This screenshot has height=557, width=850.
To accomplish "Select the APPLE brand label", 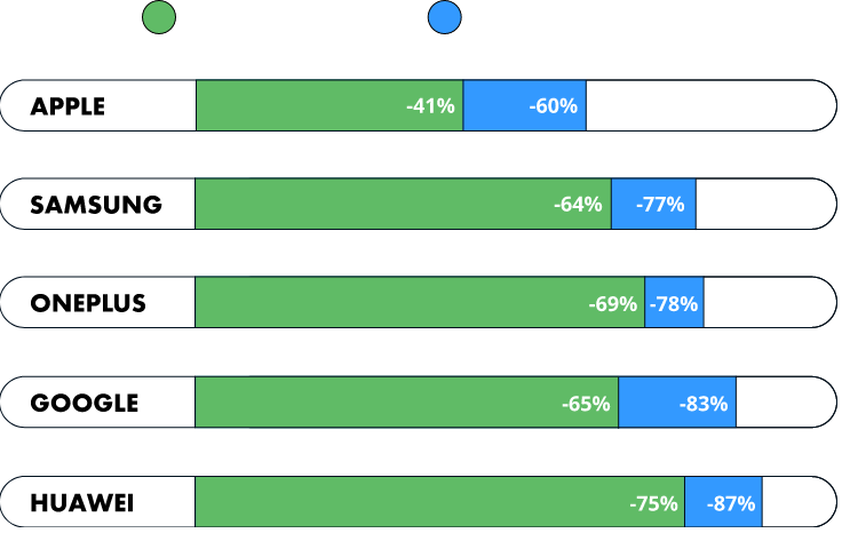I will click(x=68, y=106).
